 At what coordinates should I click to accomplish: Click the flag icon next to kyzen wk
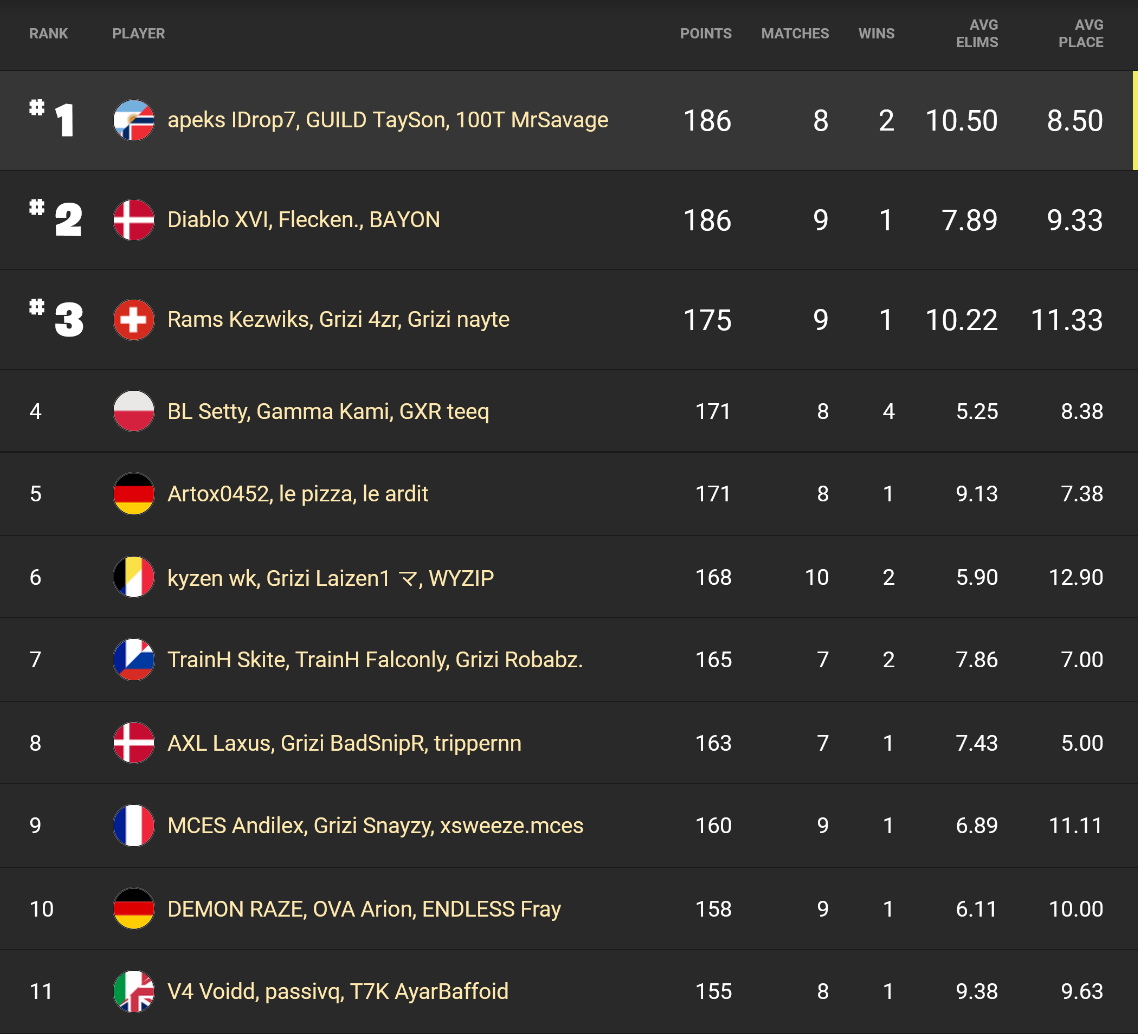pos(134,577)
